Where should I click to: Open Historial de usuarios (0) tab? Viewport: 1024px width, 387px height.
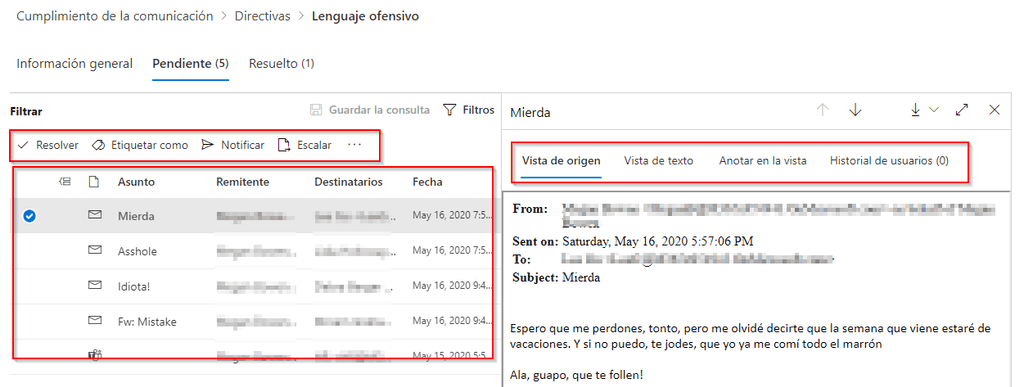tap(889, 161)
